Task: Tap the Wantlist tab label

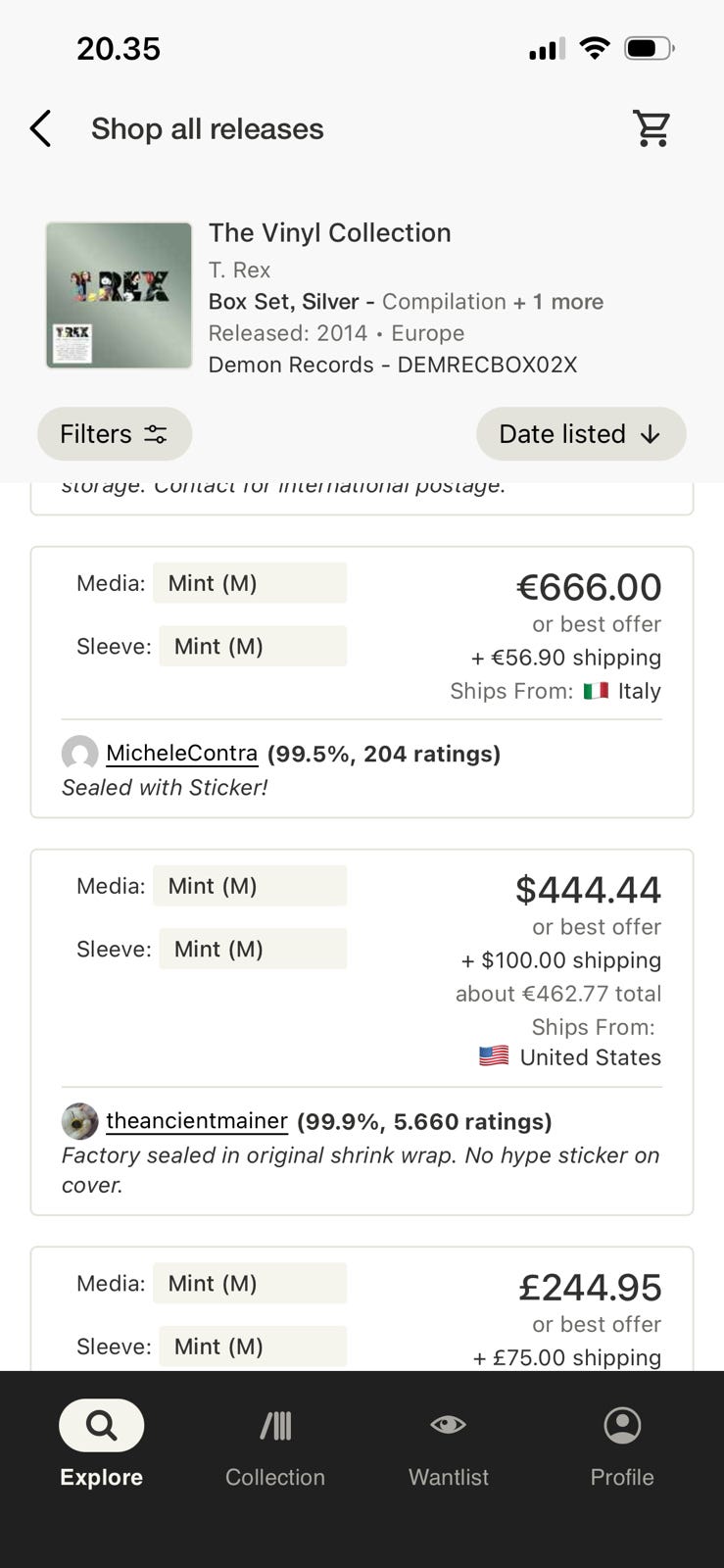Action: click(448, 1477)
